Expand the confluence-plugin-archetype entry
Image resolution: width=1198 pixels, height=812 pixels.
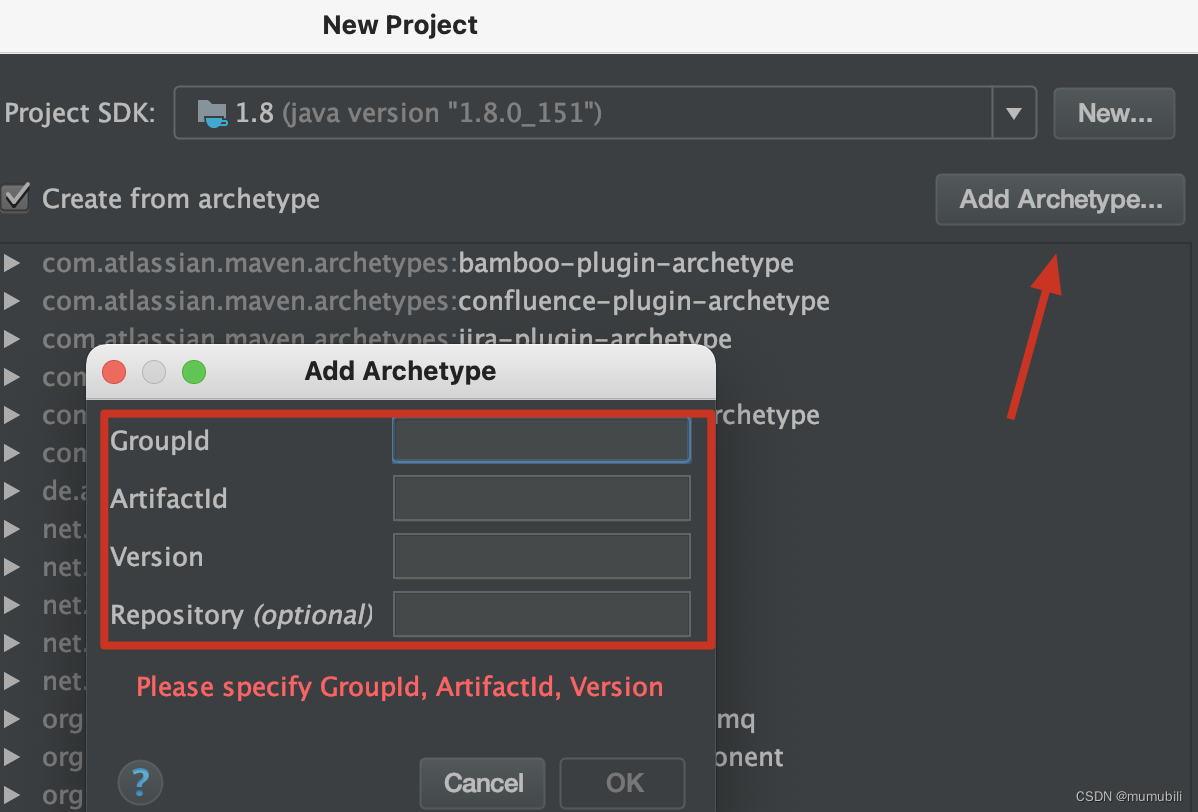coord(13,300)
